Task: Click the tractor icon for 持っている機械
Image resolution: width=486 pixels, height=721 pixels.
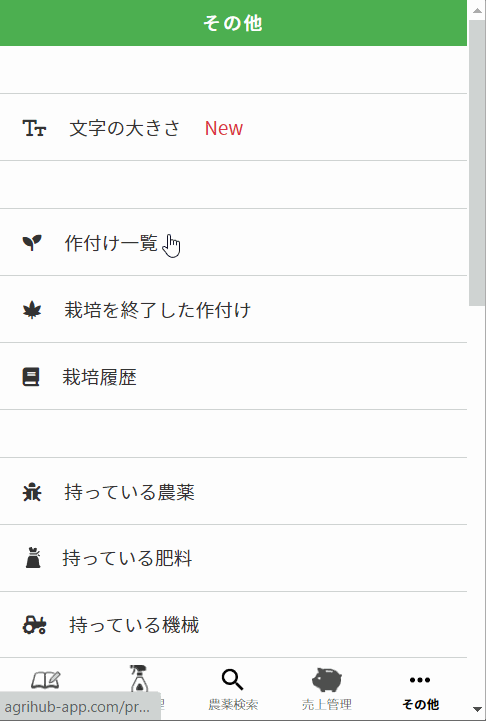Action: tap(34, 625)
